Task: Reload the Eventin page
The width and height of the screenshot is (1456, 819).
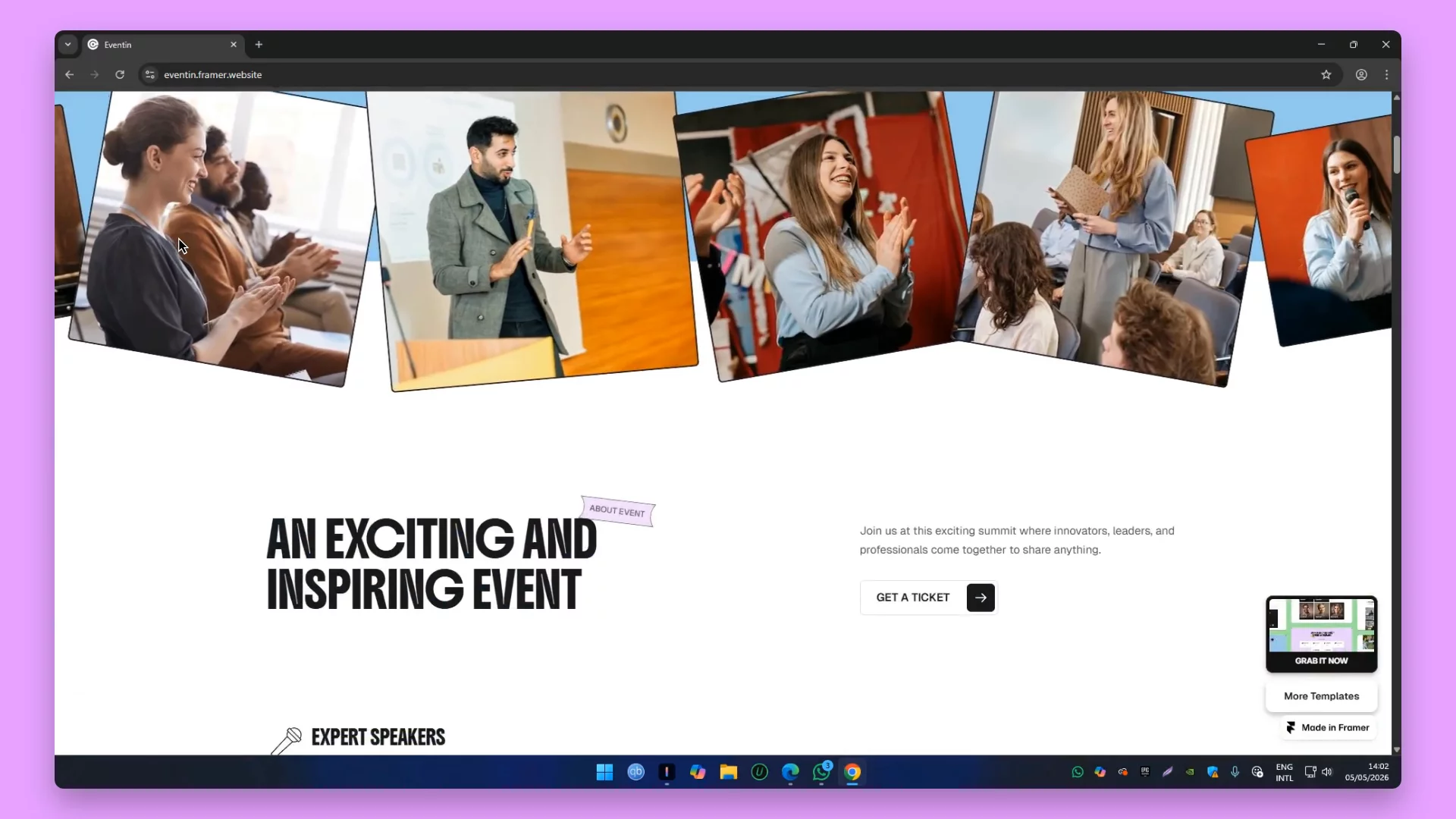Action: 120,74
